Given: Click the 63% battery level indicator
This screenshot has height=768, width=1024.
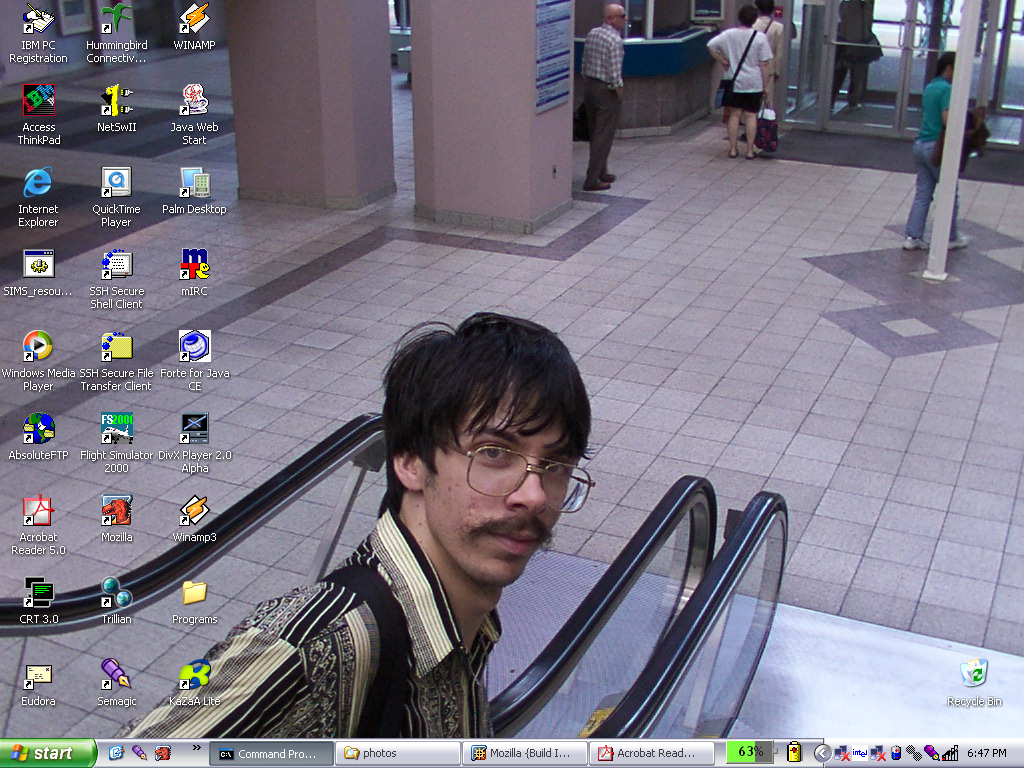Looking at the screenshot, I should 750,752.
